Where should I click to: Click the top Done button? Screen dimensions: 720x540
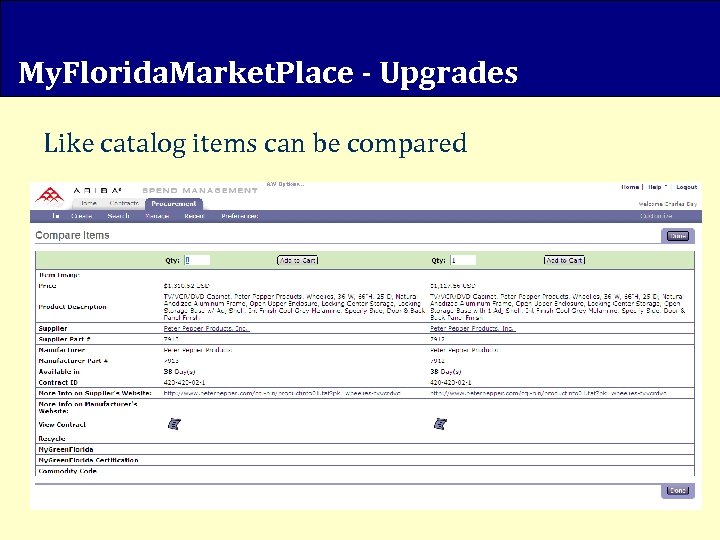pos(678,236)
